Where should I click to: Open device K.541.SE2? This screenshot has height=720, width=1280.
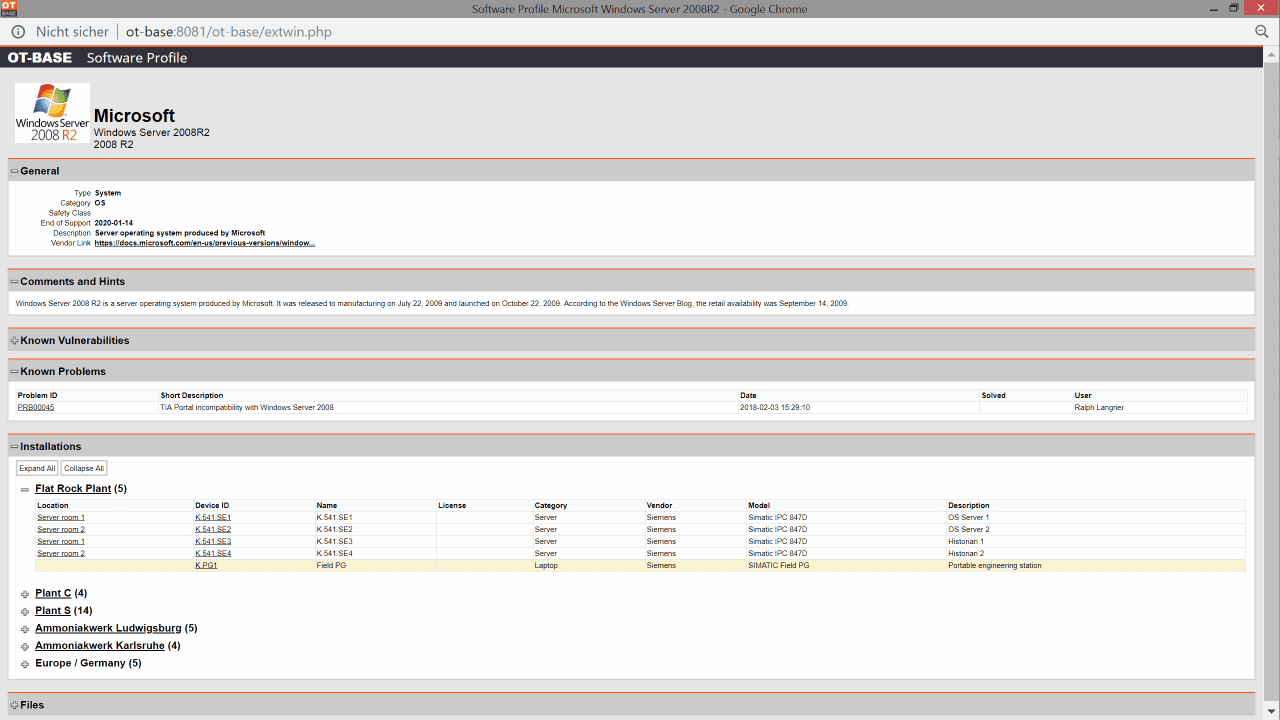213,530
